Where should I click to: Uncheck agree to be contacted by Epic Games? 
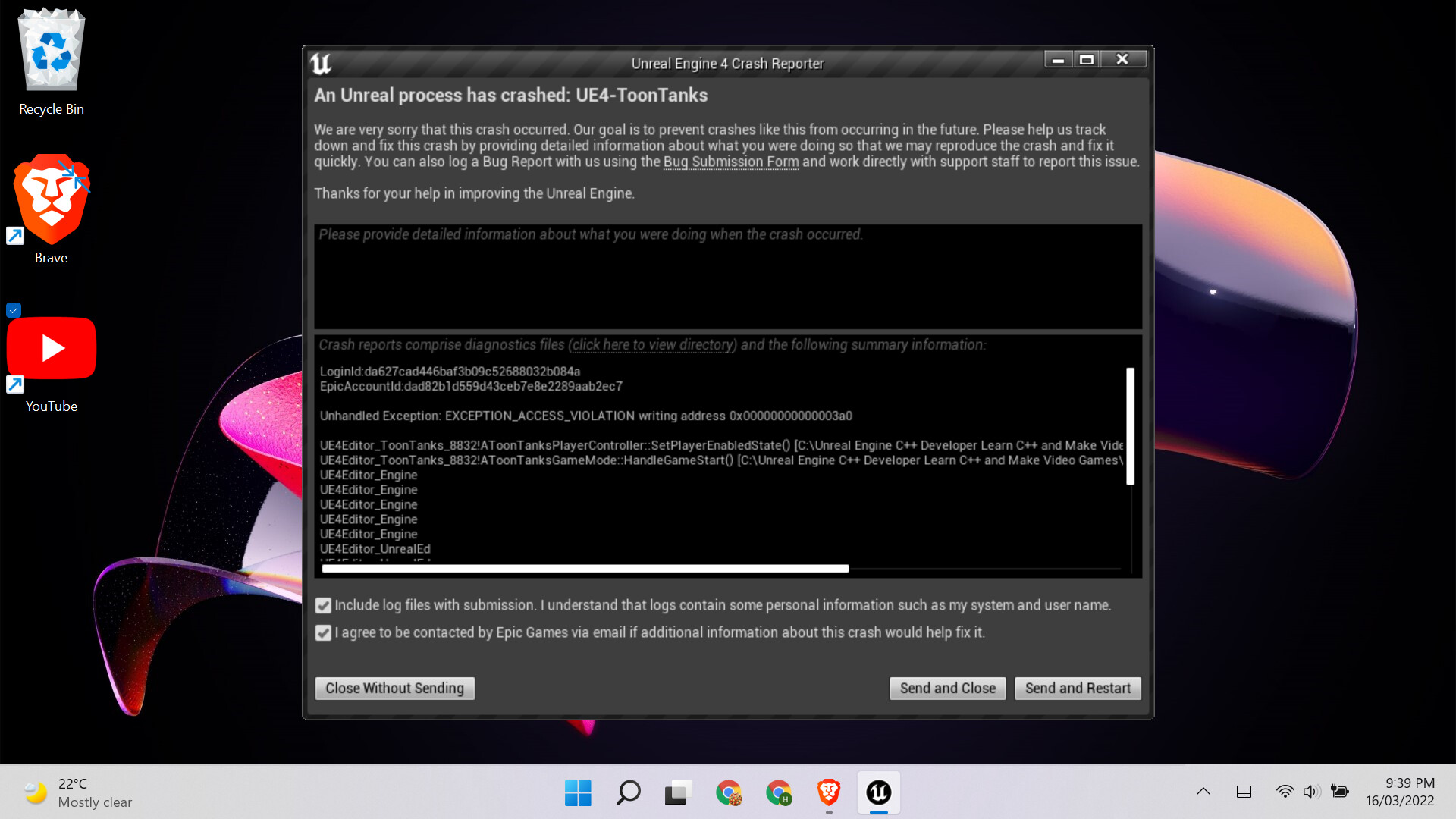pos(324,632)
